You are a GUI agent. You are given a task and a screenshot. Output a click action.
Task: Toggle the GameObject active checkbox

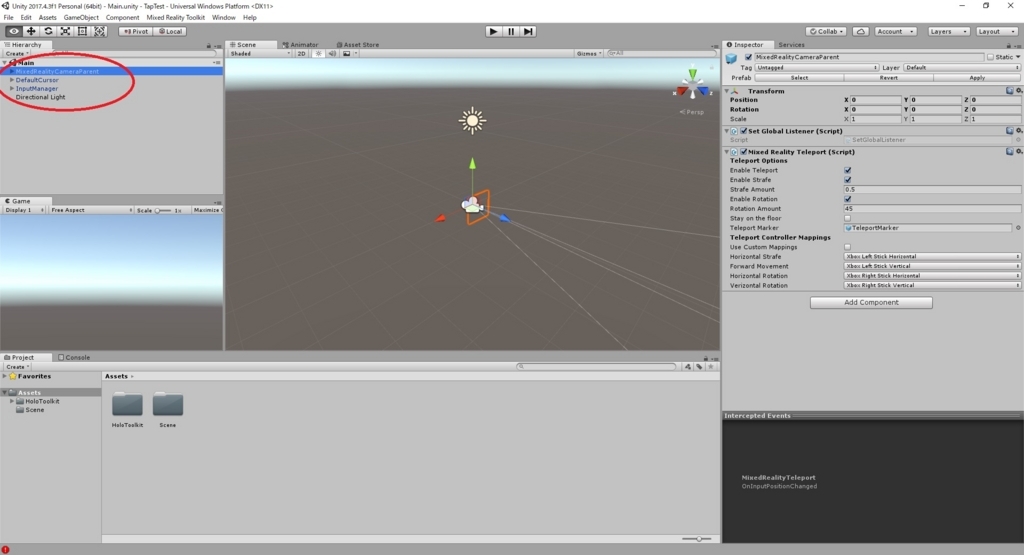click(x=748, y=57)
